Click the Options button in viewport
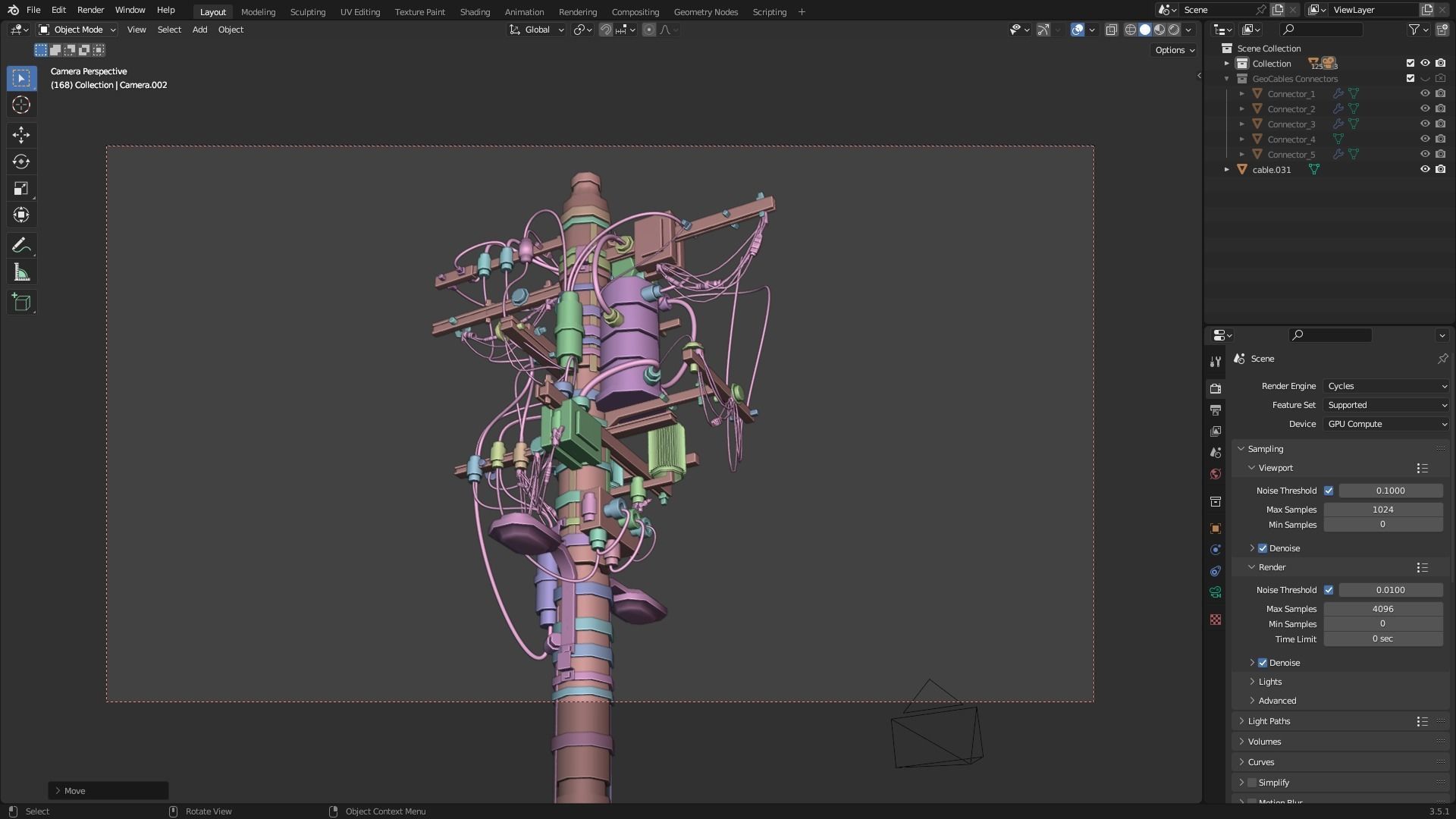This screenshot has width=1456, height=819. [x=1174, y=50]
